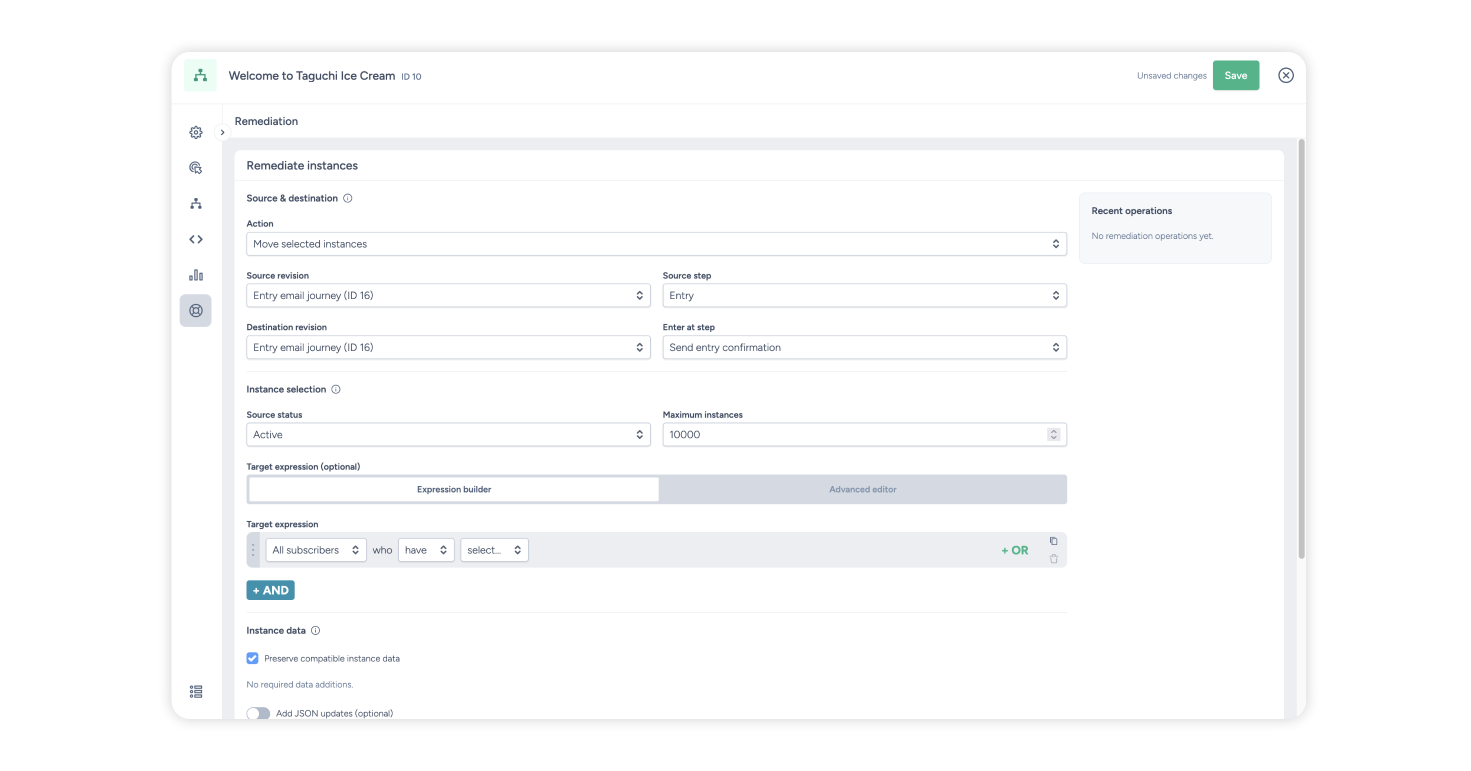
Task: Click the Welcome to Taguchi Ice Cream title
Action: [312, 76]
